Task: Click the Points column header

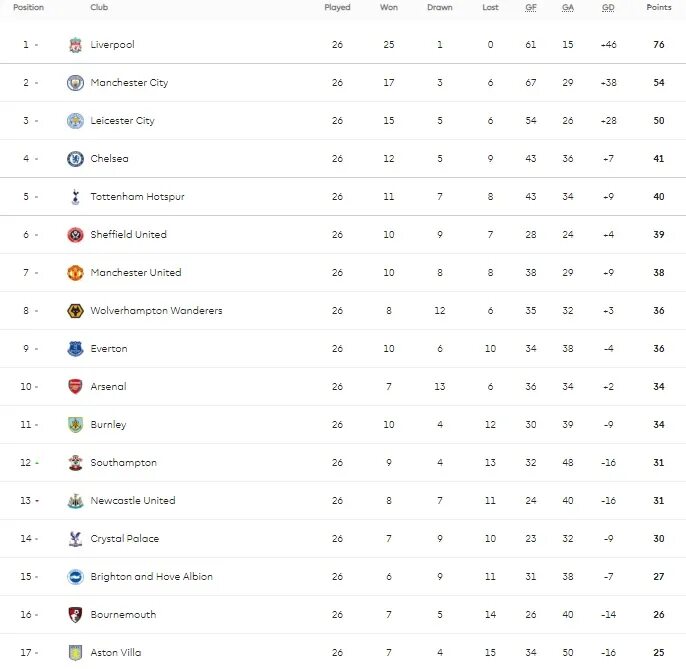Action: tap(659, 7)
